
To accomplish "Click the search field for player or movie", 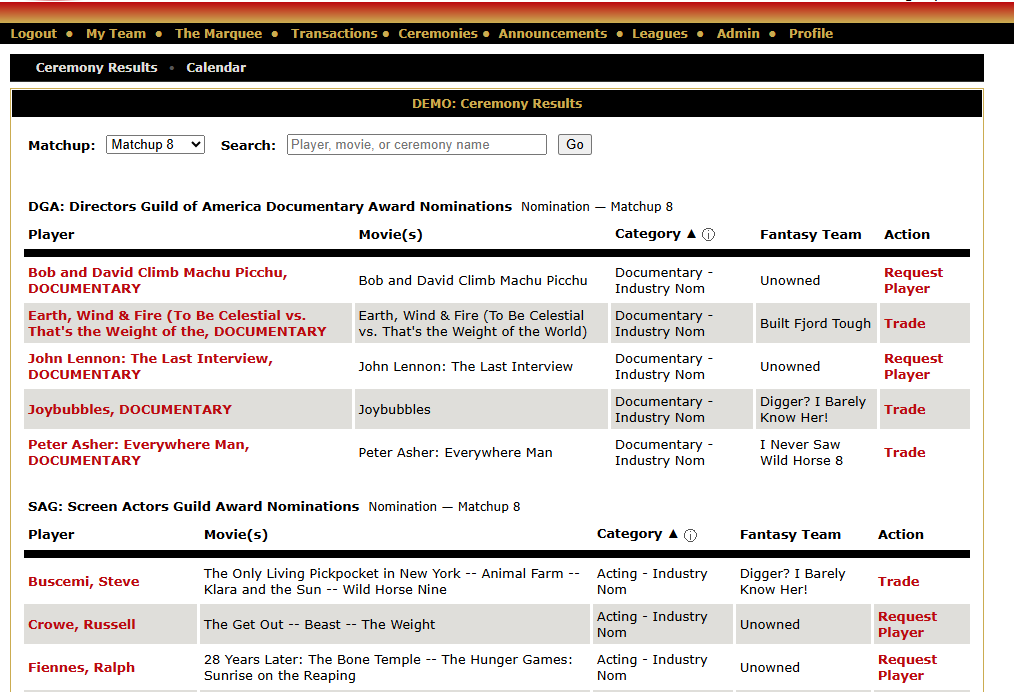I will point(416,144).
